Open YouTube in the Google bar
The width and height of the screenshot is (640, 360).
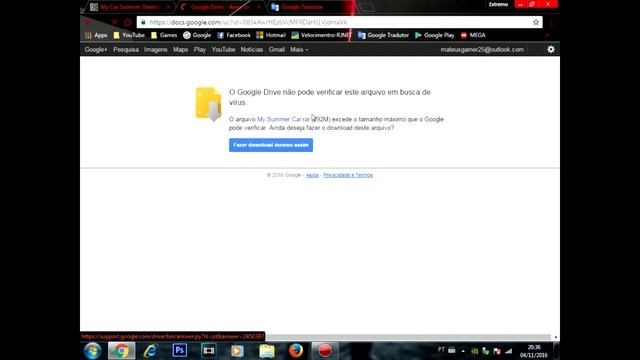pos(223,49)
